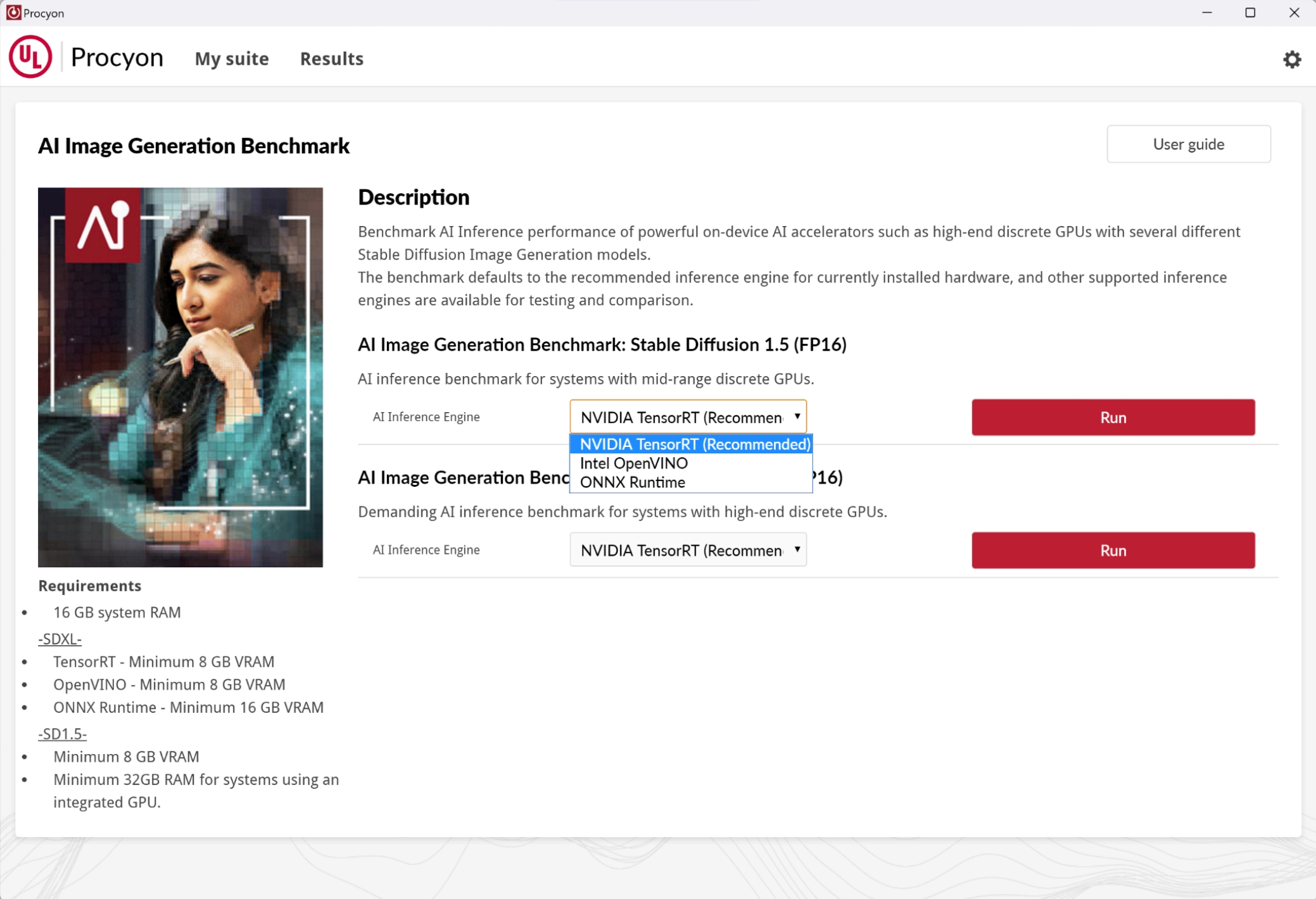1316x899 pixels.
Task: Open settings via the gear icon
Action: (1292, 59)
